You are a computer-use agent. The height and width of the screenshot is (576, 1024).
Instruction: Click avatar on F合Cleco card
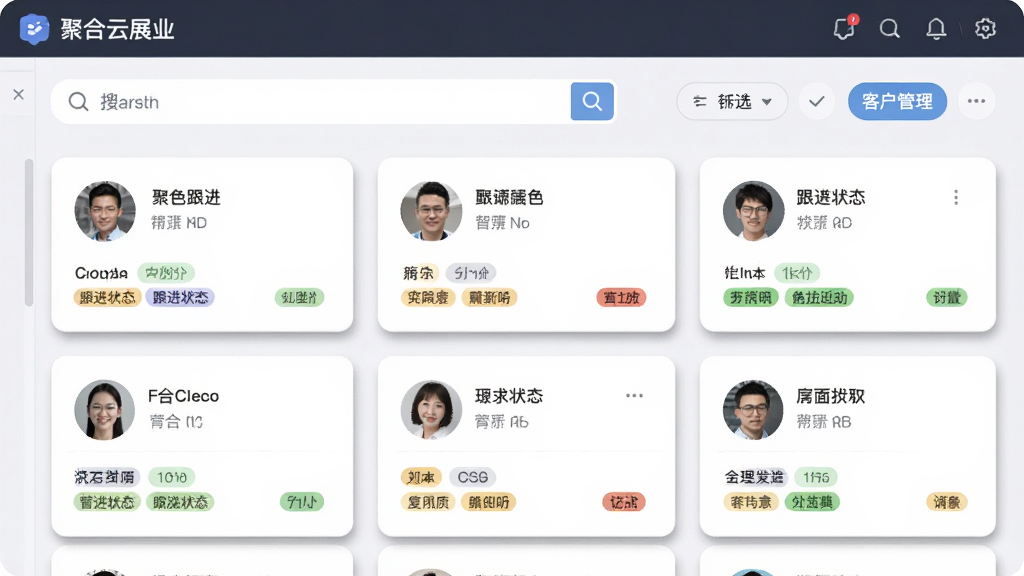pyautogui.click(x=104, y=410)
